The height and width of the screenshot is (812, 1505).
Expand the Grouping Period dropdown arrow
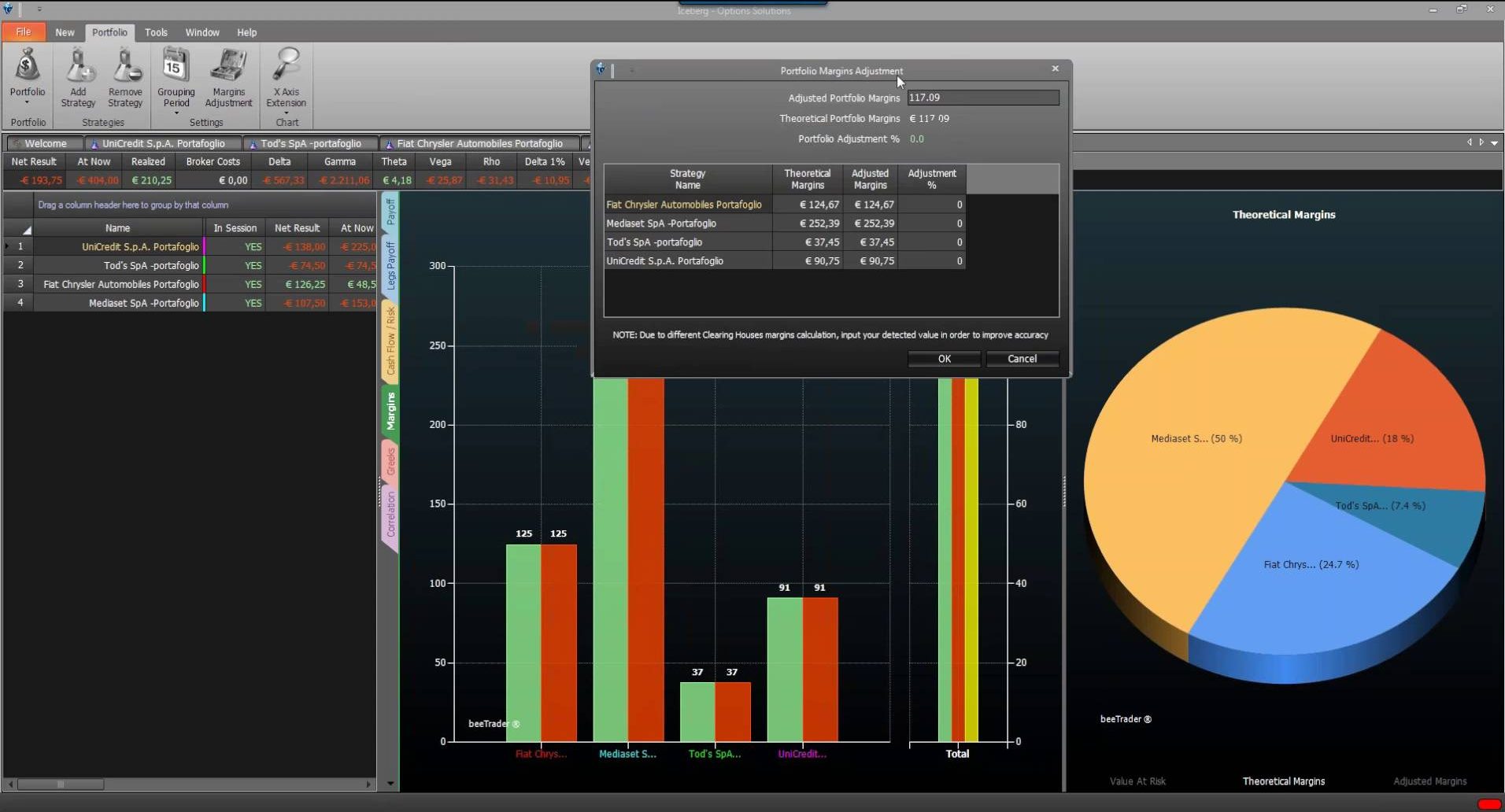[176, 113]
